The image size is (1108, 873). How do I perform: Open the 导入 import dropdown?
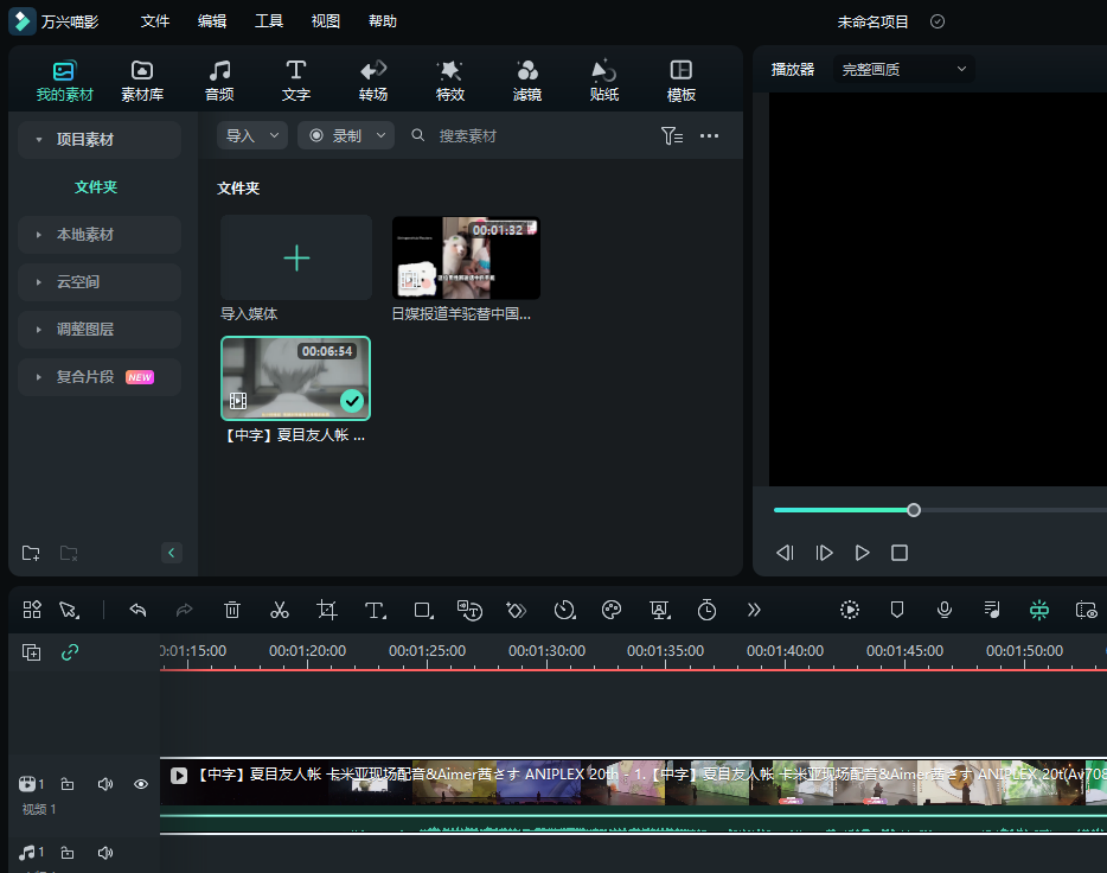pos(252,136)
